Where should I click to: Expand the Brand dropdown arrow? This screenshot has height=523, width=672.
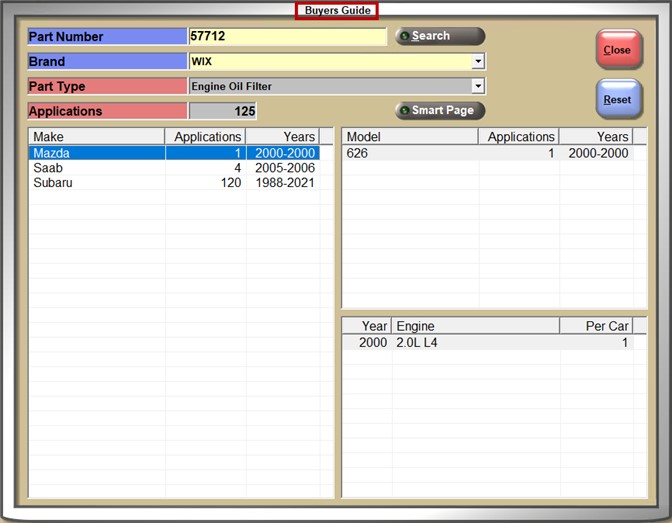coord(478,62)
